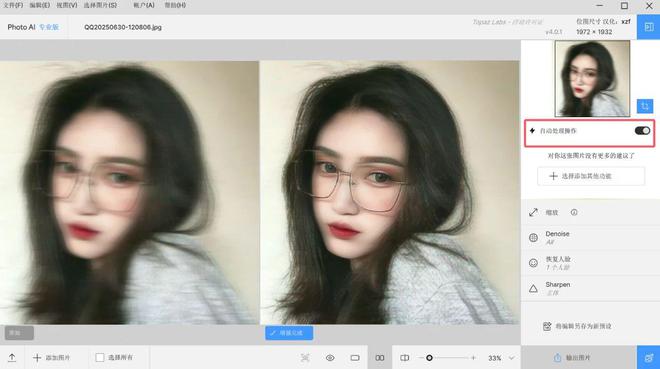Viewport: 660px width, 369px height.
Task: Open the face recovery smiley icon
Action: coord(533,263)
